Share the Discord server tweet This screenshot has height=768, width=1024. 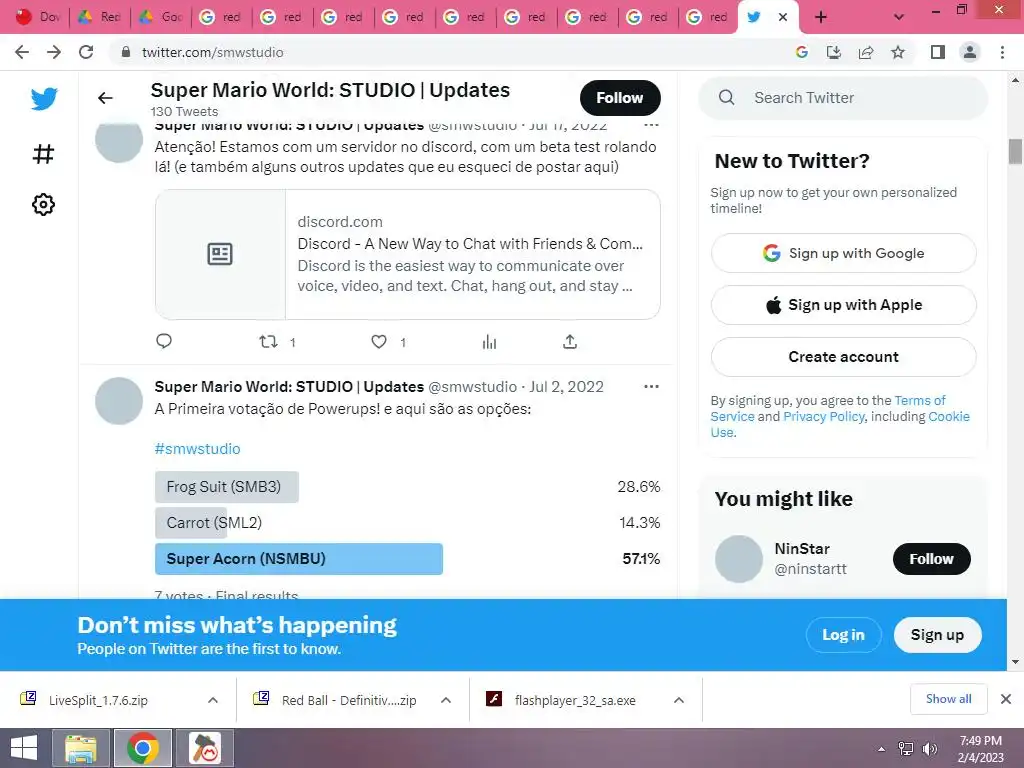pyautogui.click(x=569, y=342)
